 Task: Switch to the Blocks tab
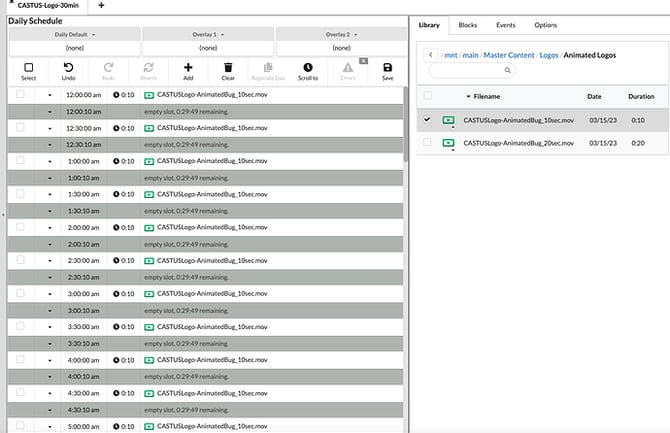(468, 24)
